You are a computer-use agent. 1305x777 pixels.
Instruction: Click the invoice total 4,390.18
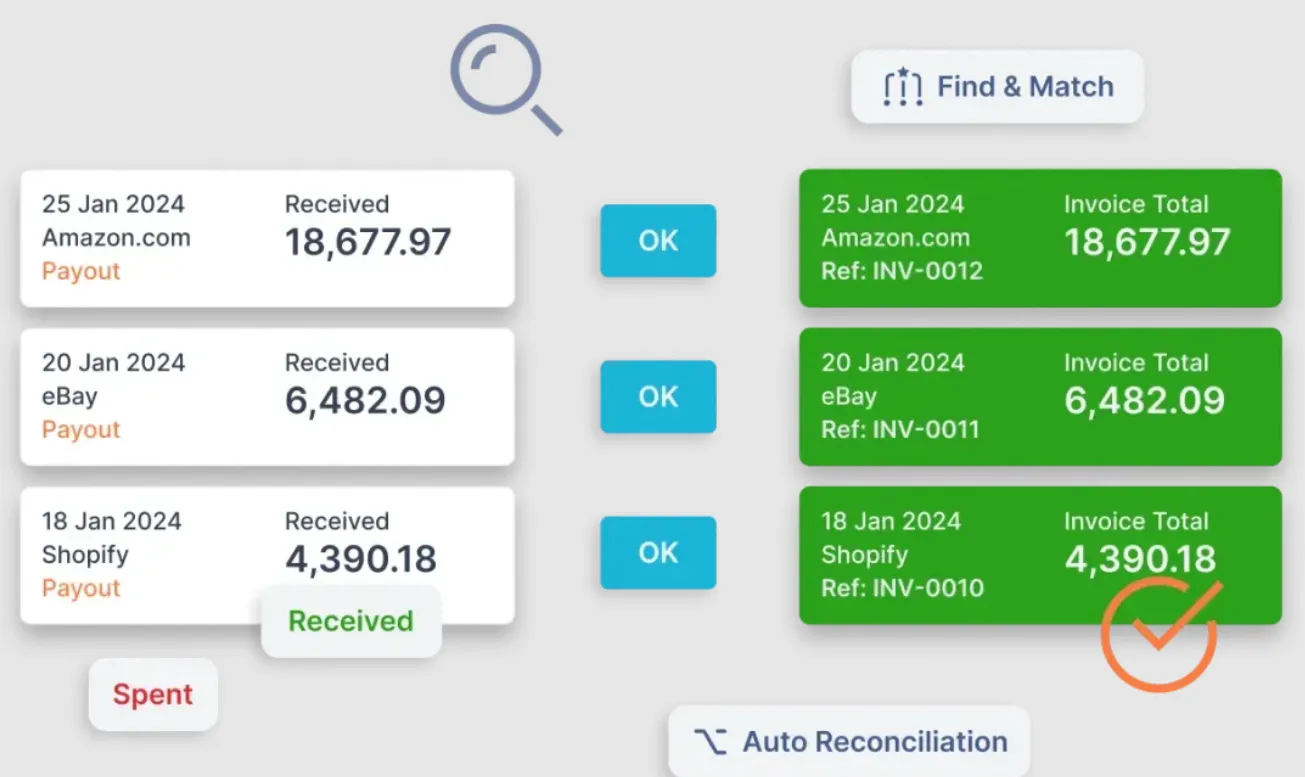point(1140,559)
